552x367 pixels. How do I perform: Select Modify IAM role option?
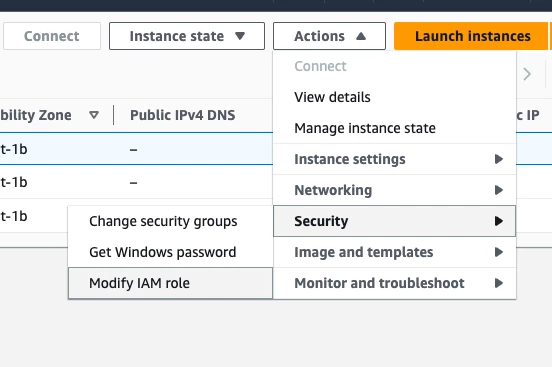[x=170, y=283]
